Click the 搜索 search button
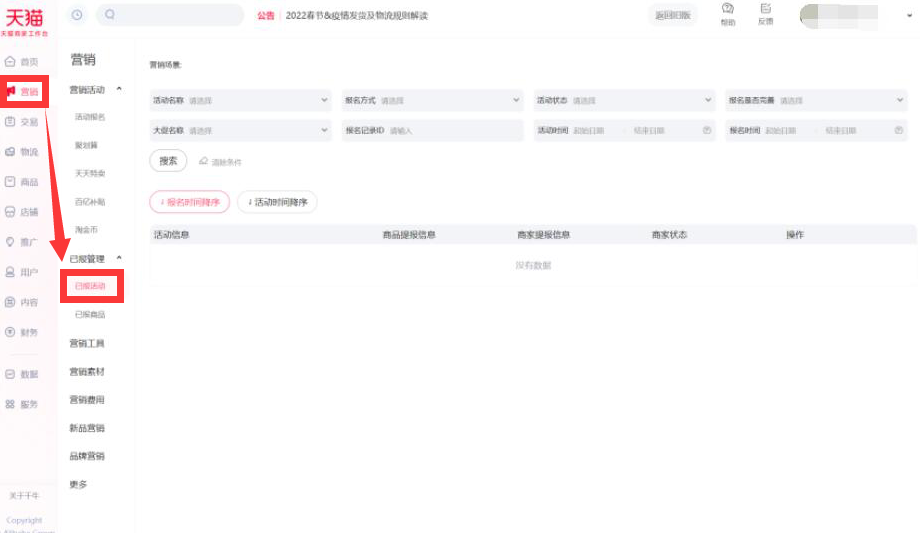This screenshot has height=533, width=920. pos(168,161)
